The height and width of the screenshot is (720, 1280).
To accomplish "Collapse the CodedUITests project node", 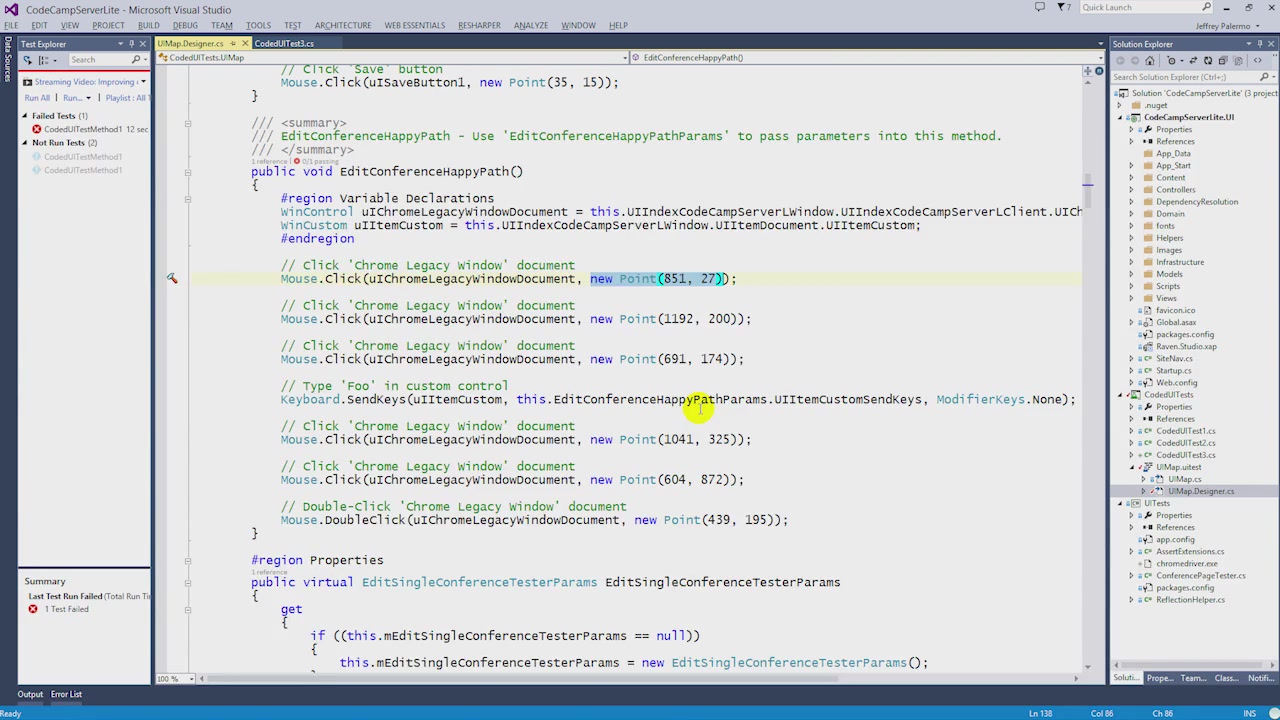I will (x=1120, y=395).
